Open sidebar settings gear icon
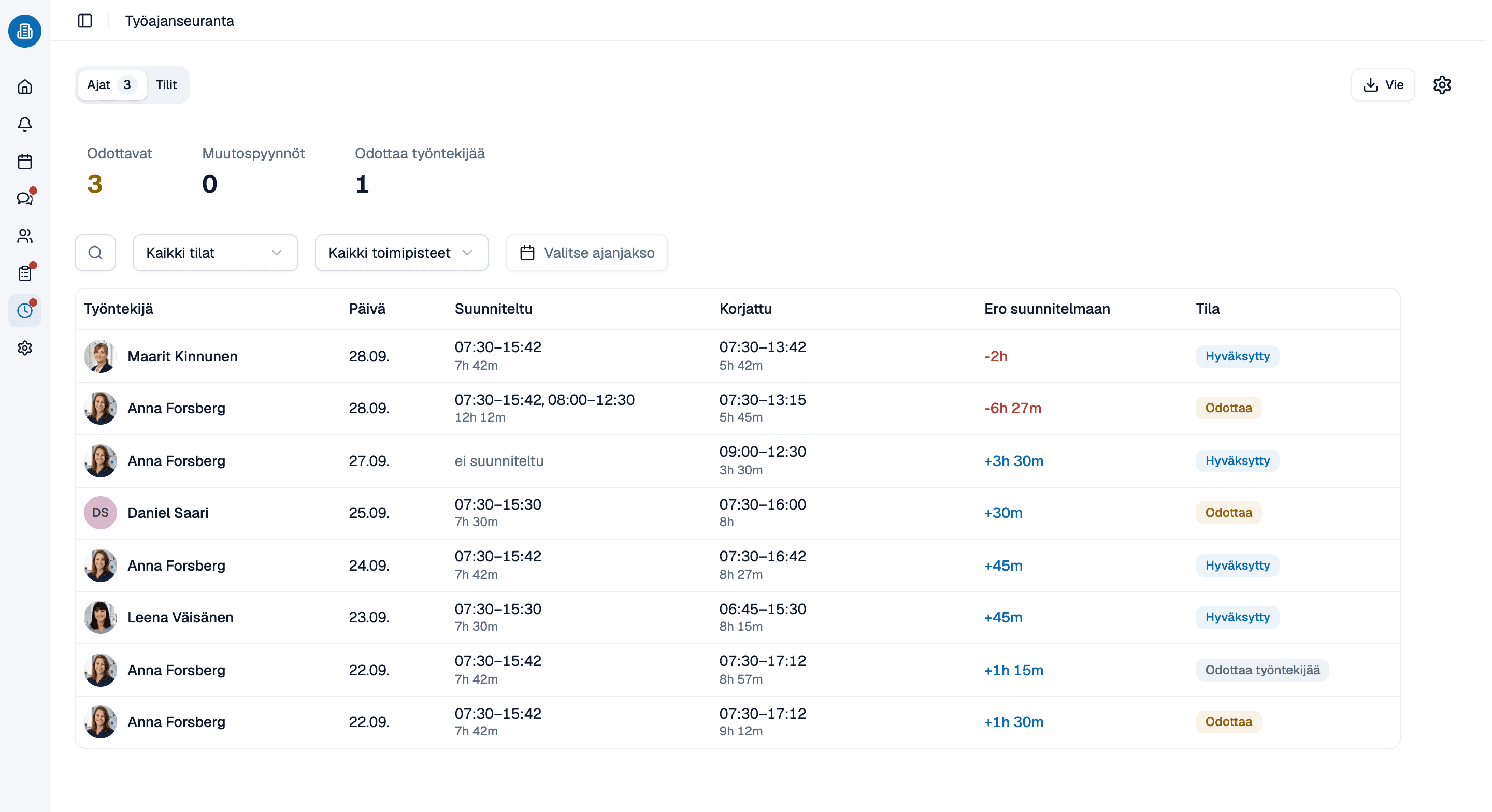 [24, 348]
